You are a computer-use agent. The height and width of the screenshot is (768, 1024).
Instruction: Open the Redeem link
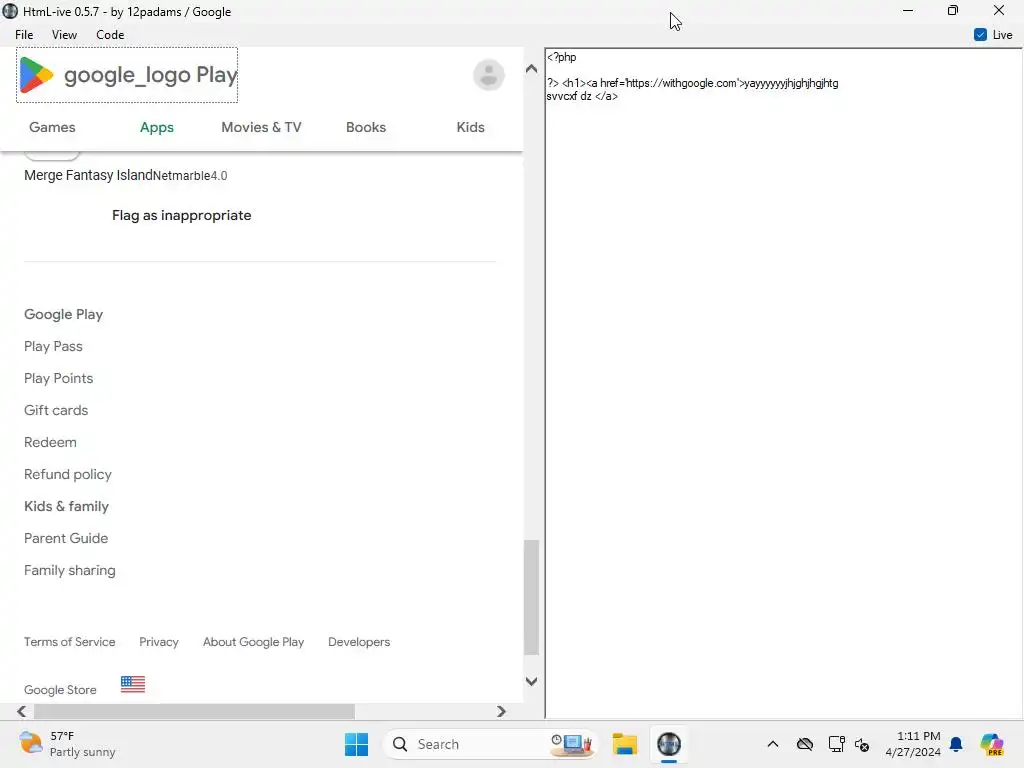click(x=50, y=442)
